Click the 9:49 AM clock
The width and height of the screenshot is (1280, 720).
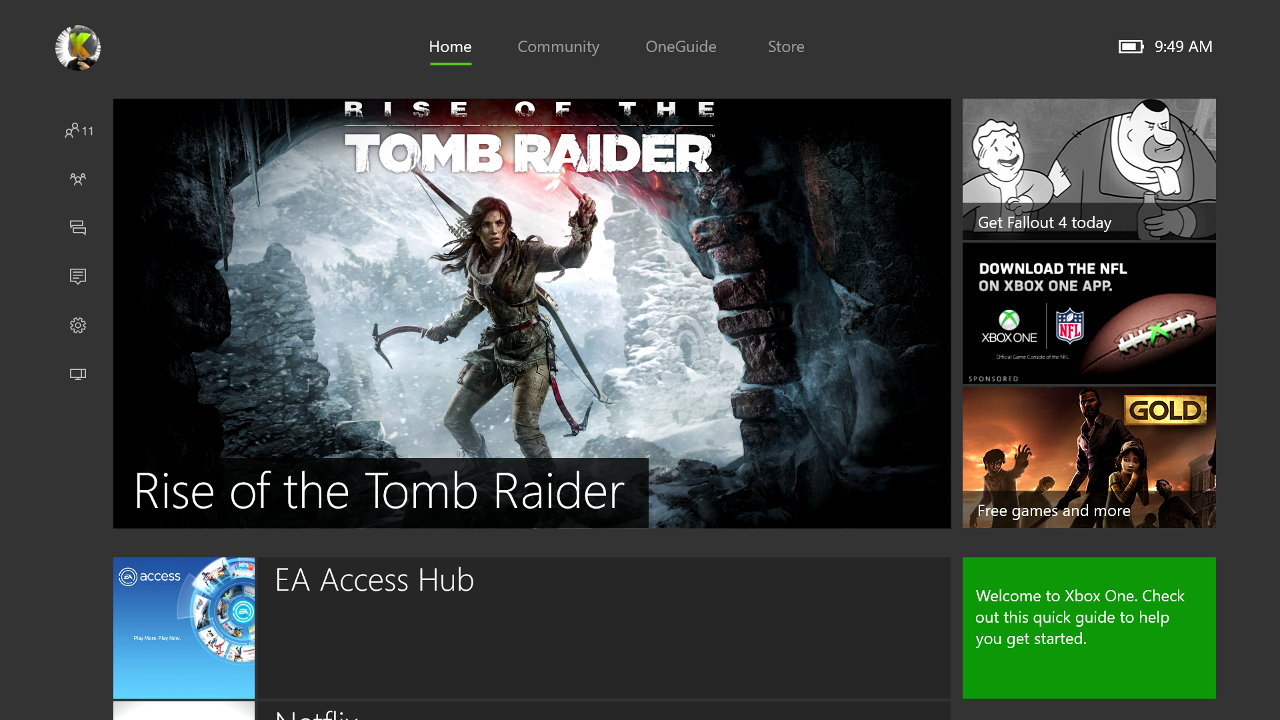click(x=1183, y=46)
